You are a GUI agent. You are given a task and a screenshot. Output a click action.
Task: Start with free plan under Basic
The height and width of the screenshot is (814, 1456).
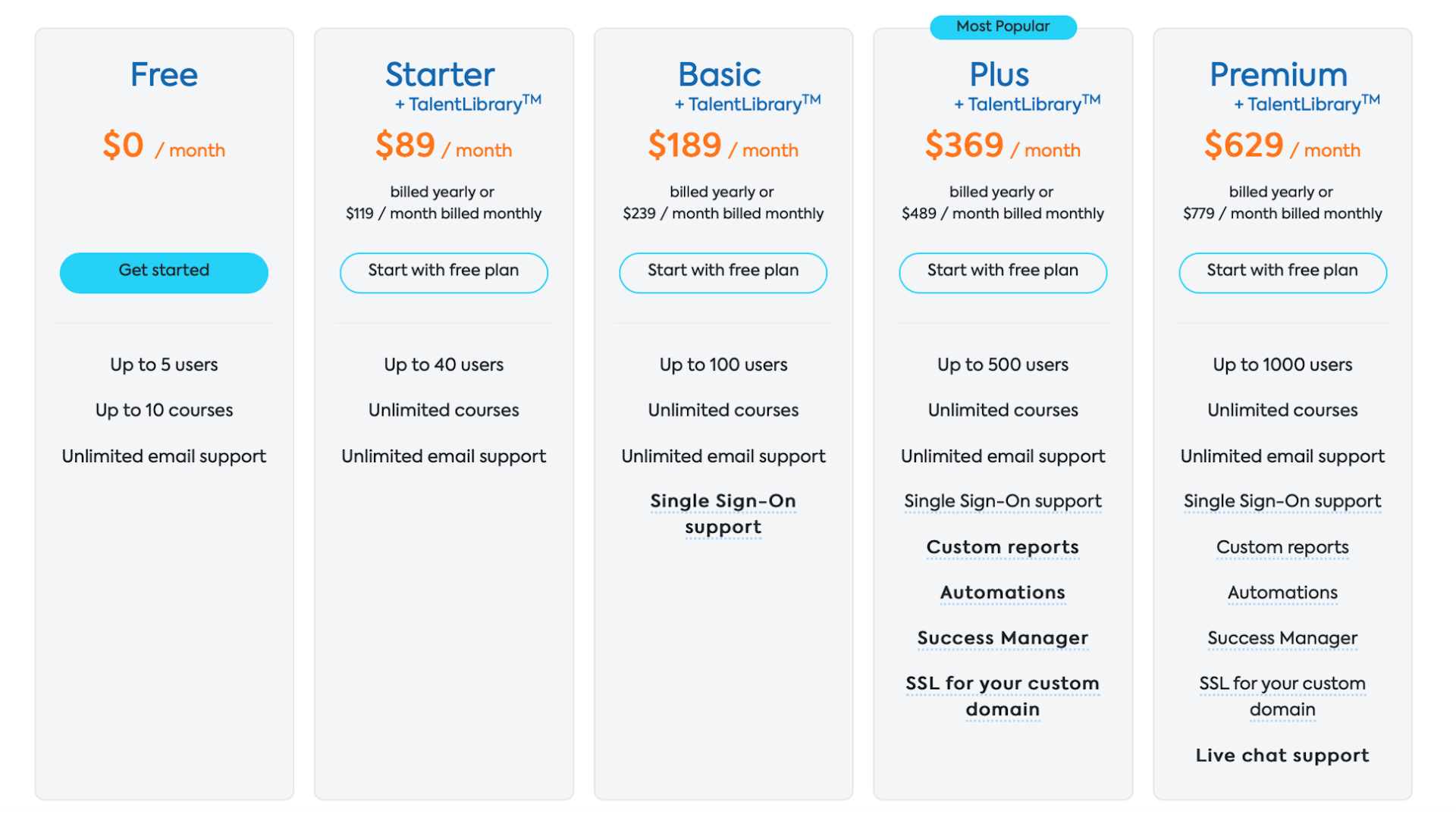point(723,272)
